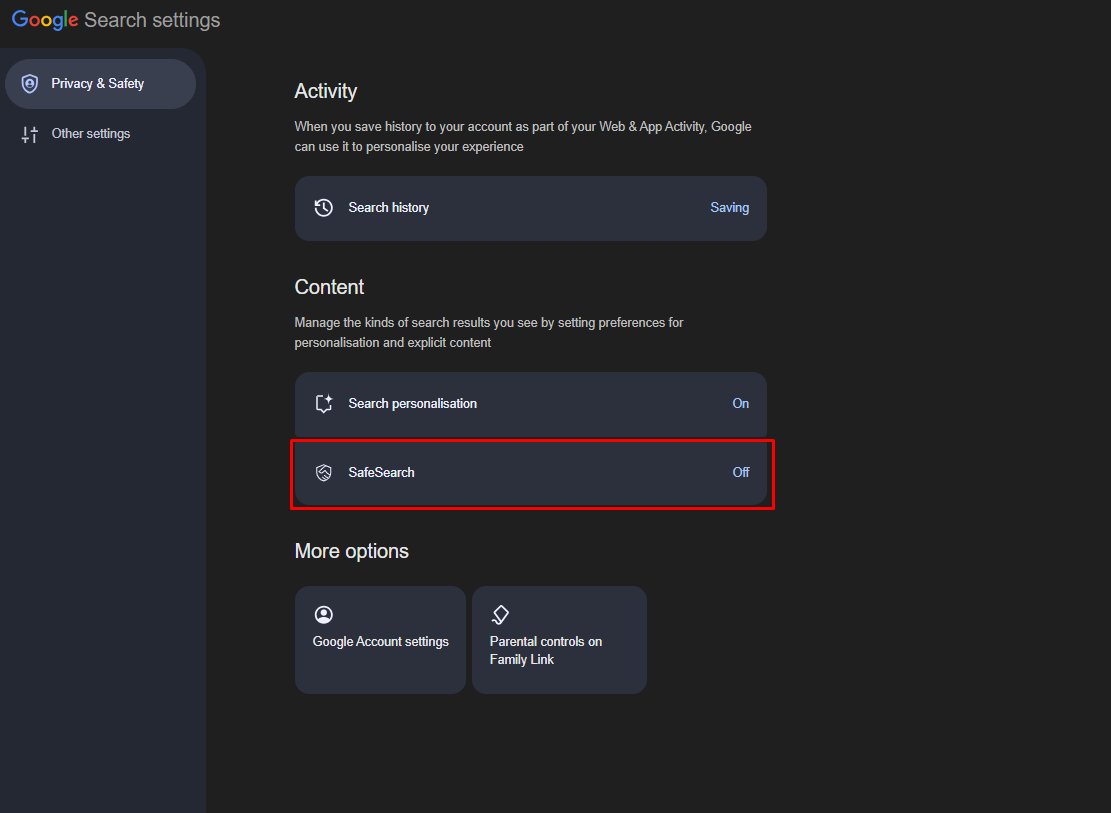Click the Google Account settings person icon
This screenshot has width=1111, height=813.
click(x=323, y=614)
